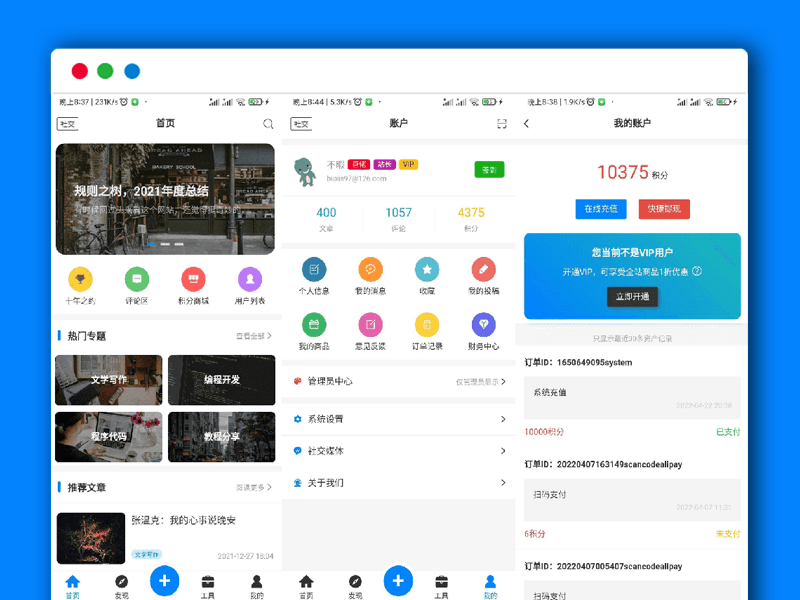Screen dimensions: 800x600
Task: Expand the 系统设置 settings row
Action: [x=398, y=420]
